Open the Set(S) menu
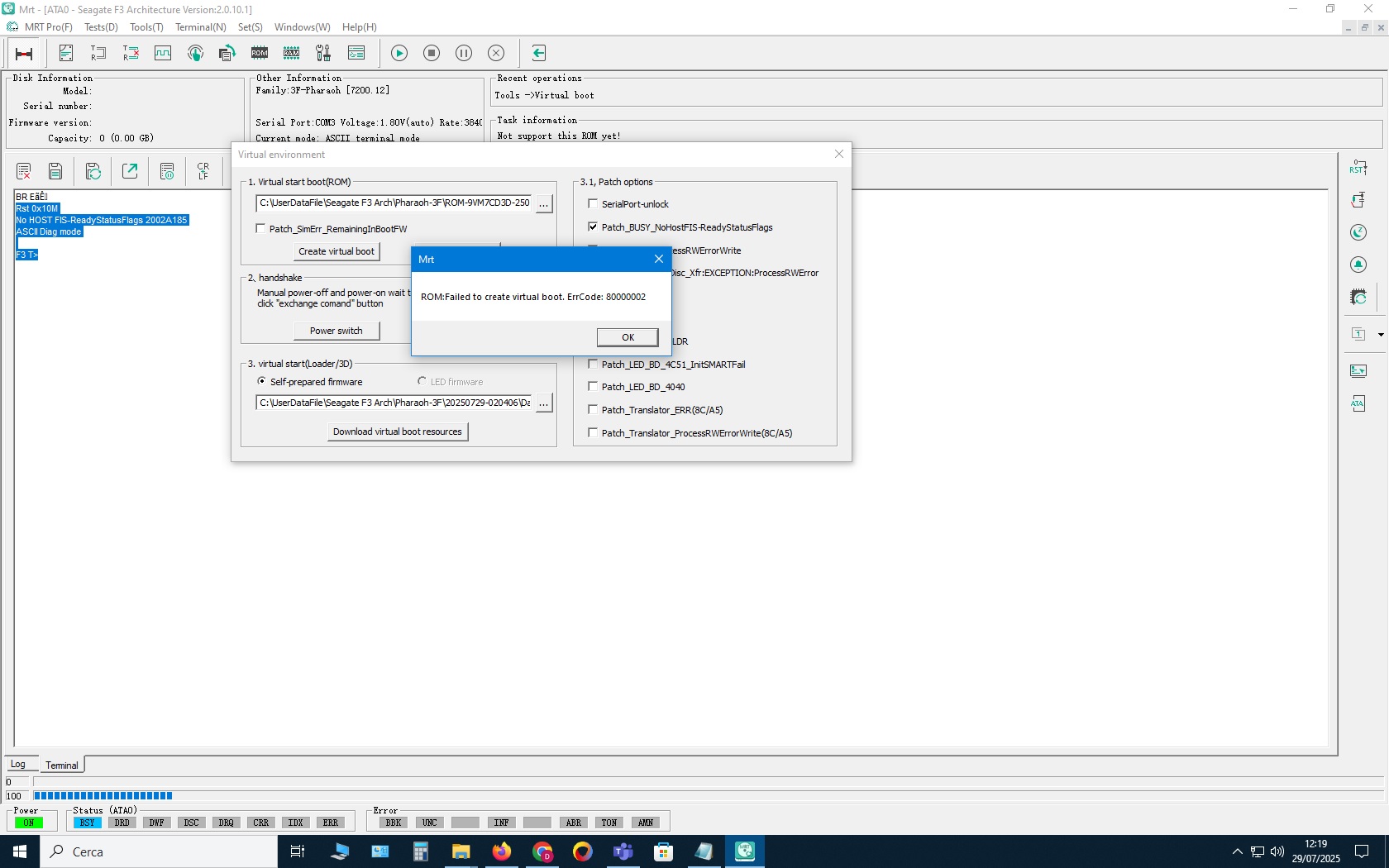 pyautogui.click(x=251, y=27)
